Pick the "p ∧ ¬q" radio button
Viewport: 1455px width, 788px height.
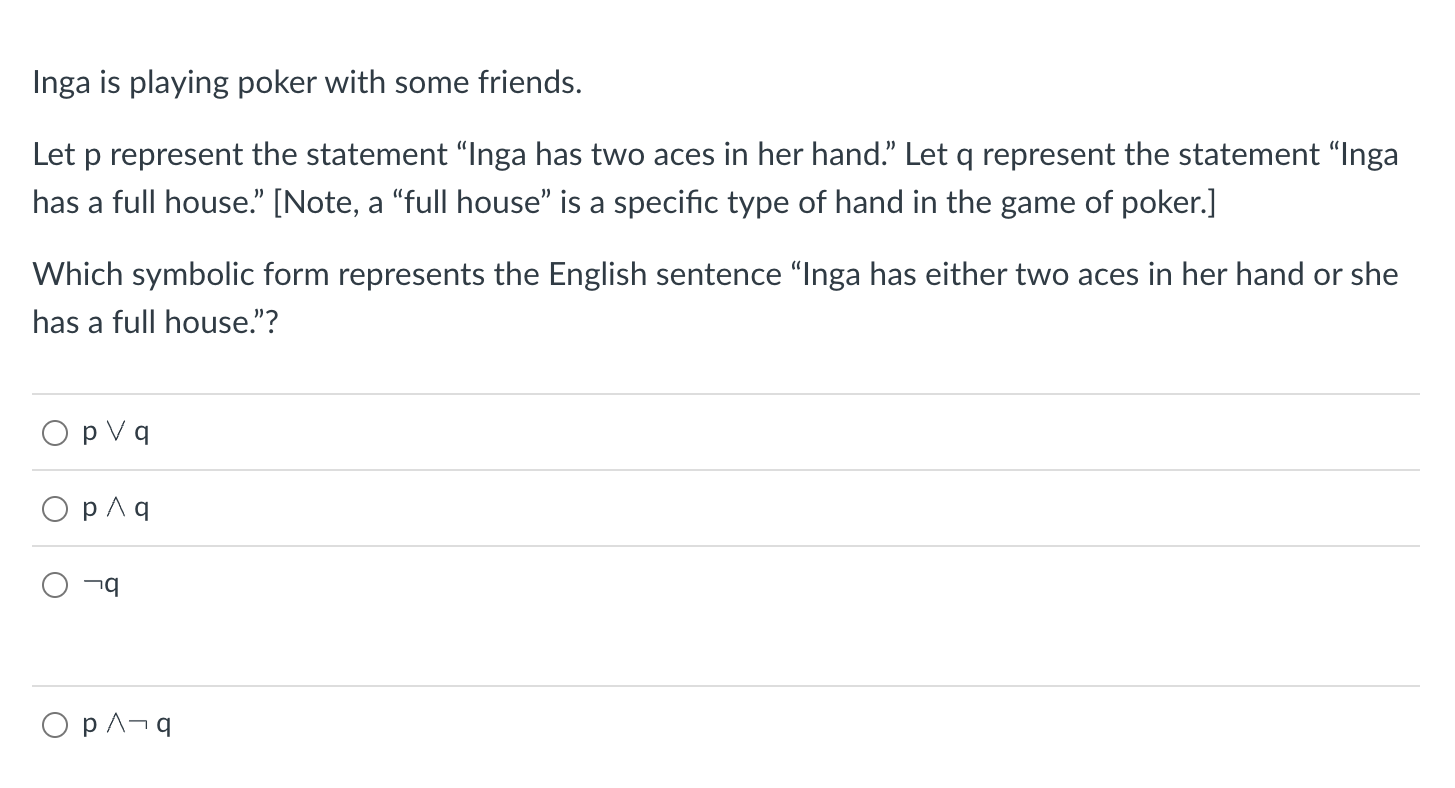coord(56,725)
